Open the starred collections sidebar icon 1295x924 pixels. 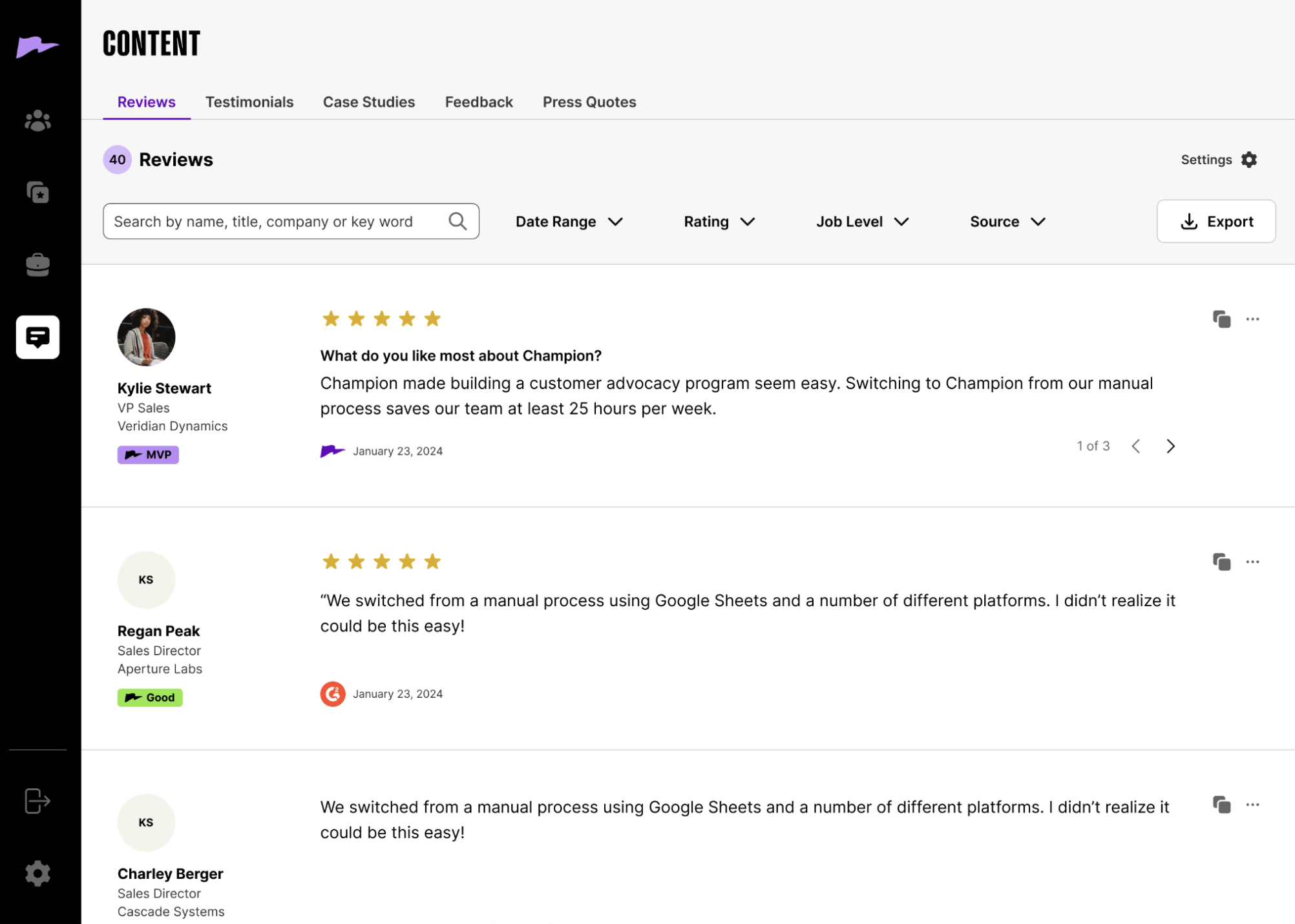point(37,193)
